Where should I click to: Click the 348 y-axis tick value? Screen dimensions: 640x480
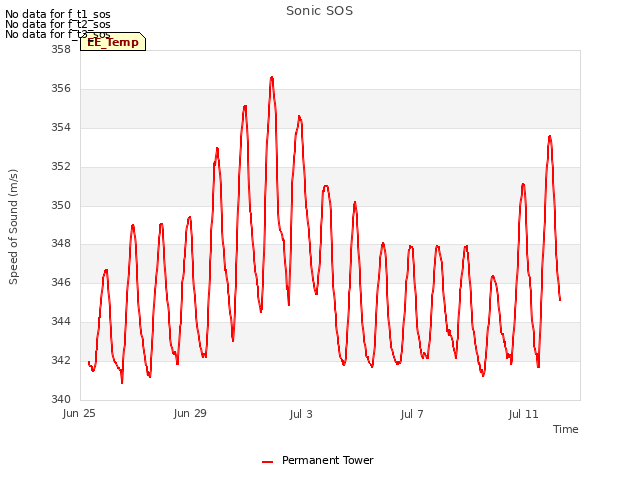(x=61, y=244)
